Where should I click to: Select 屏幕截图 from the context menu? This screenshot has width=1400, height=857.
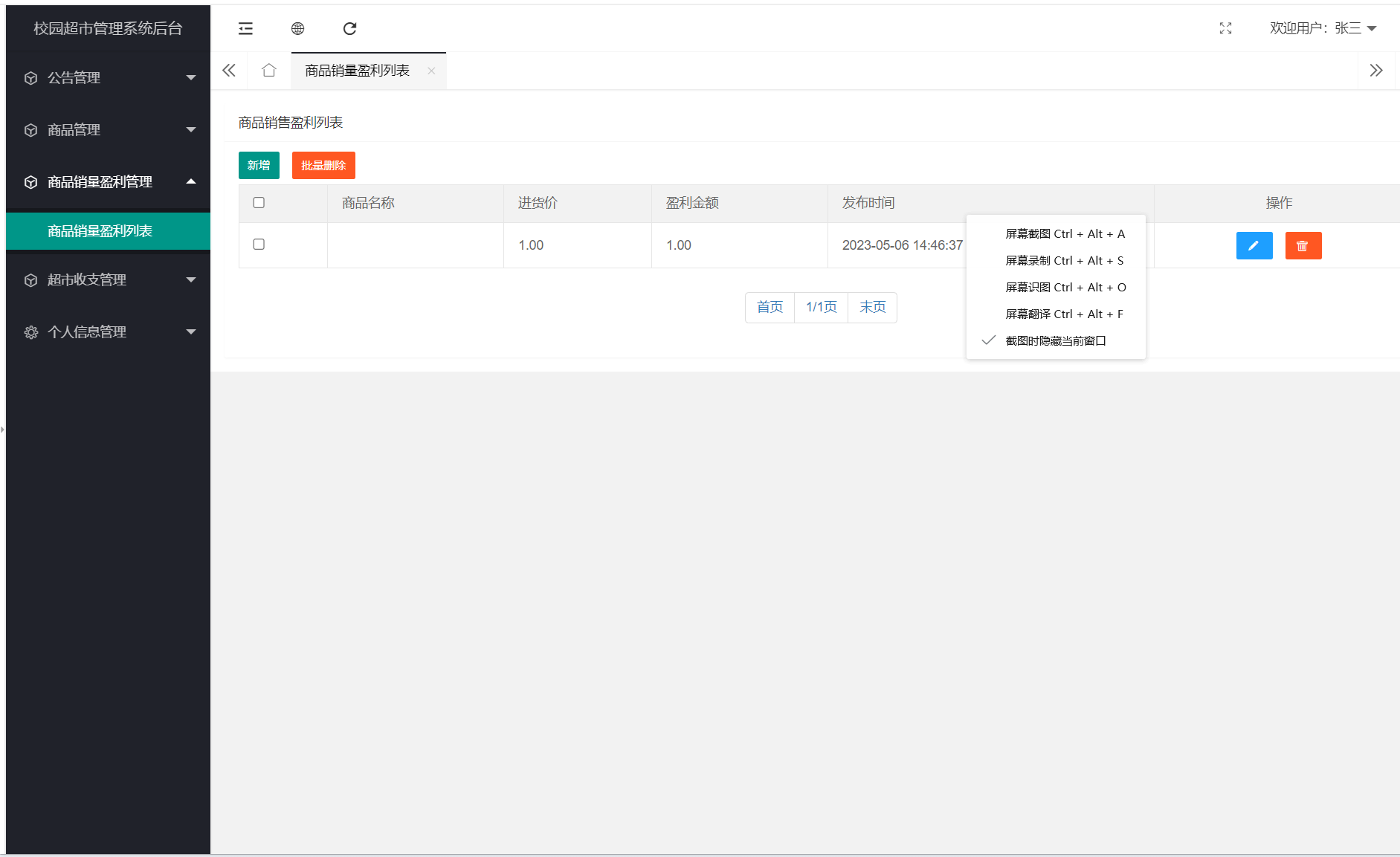(1065, 233)
